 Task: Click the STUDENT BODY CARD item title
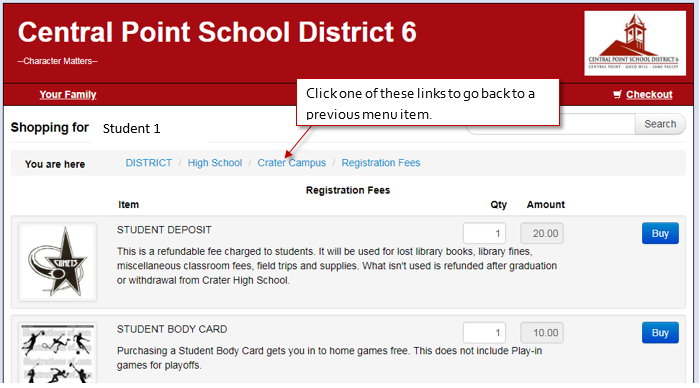[x=172, y=329]
